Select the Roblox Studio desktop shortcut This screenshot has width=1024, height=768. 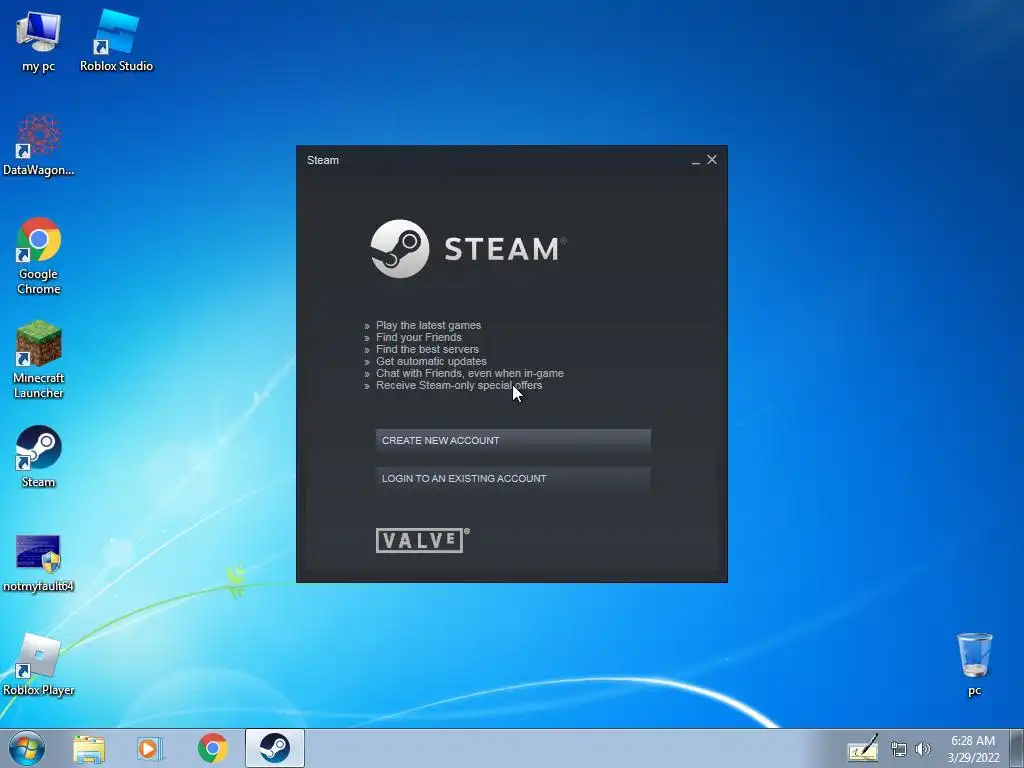pos(116,40)
